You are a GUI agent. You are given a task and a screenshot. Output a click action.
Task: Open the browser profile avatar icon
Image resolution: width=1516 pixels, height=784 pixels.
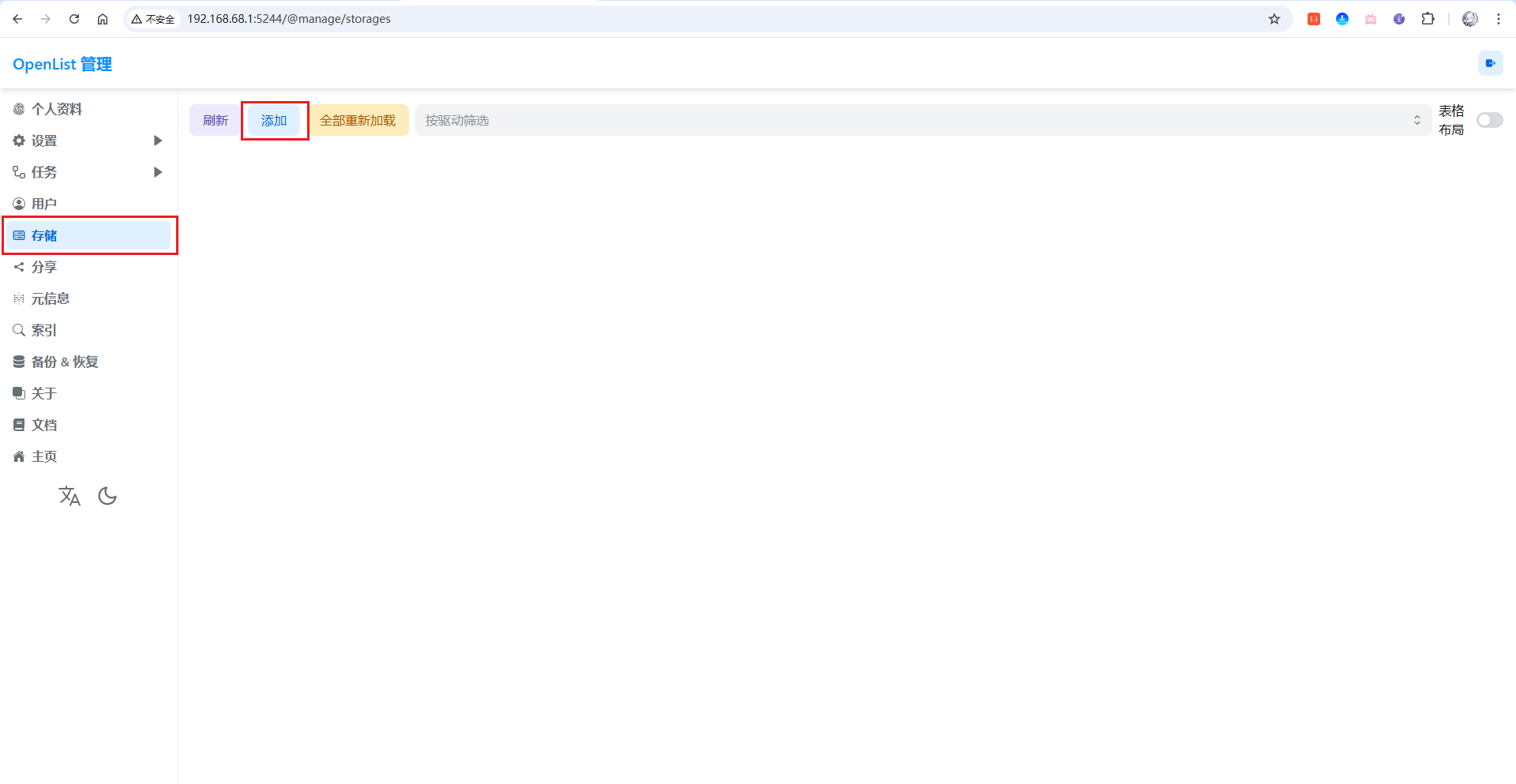pyautogui.click(x=1469, y=19)
